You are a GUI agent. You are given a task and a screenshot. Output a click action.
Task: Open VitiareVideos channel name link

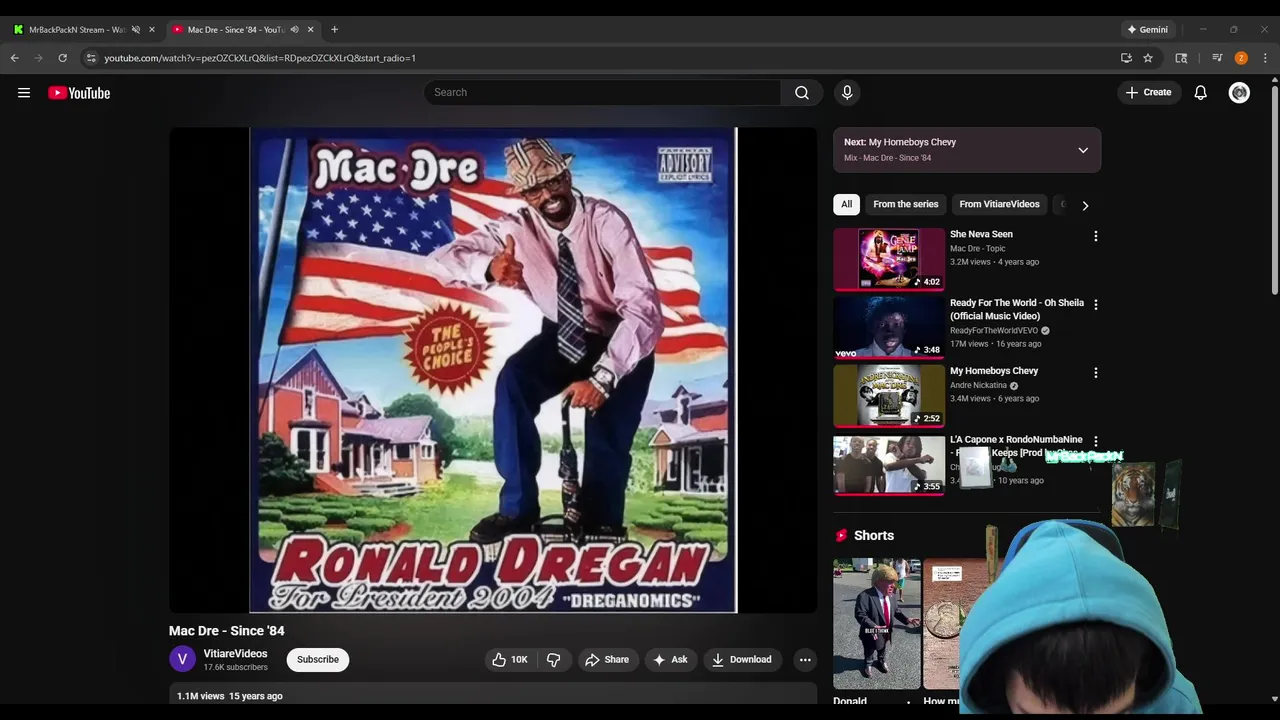pyautogui.click(x=235, y=654)
